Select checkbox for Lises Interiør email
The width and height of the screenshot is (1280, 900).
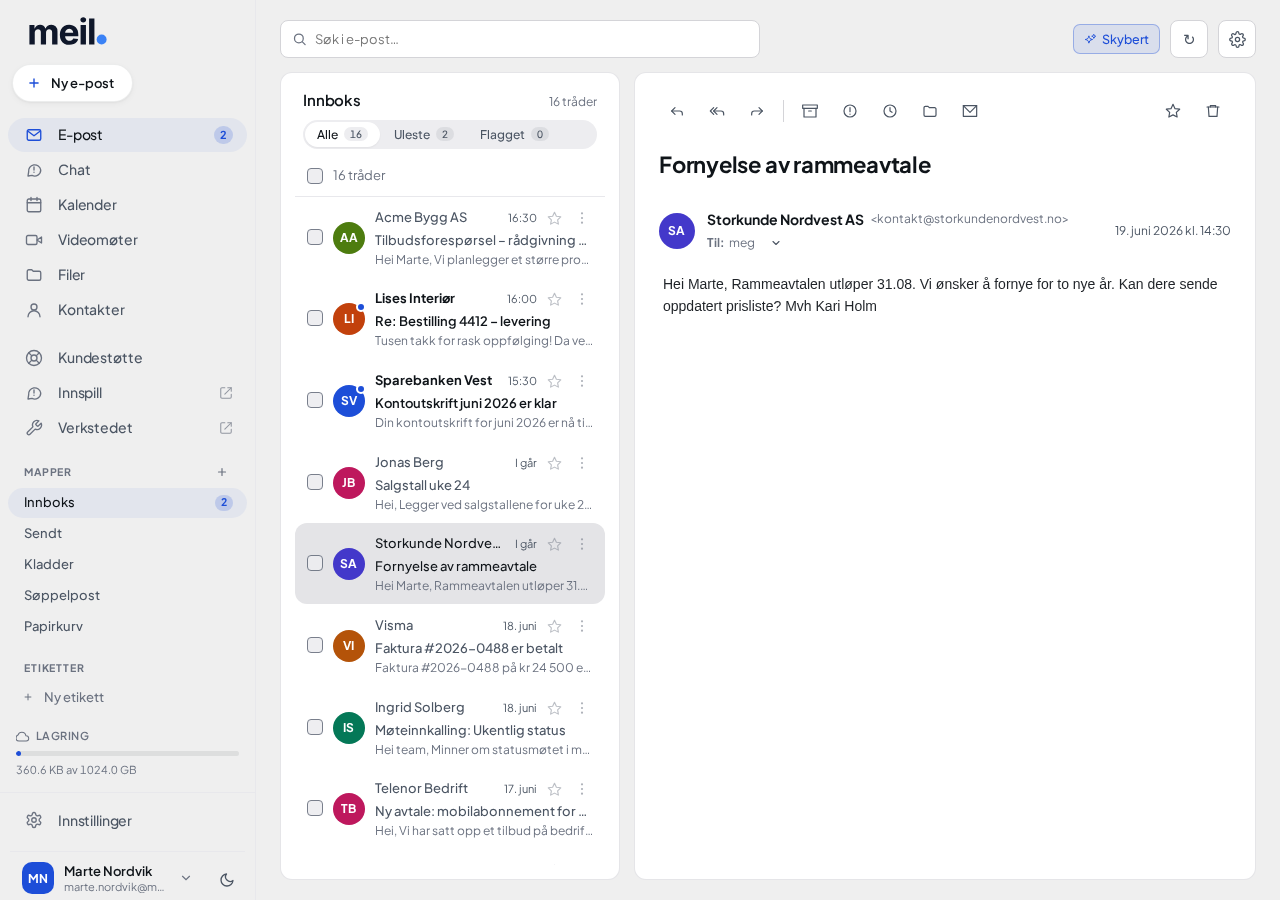pos(315,318)
